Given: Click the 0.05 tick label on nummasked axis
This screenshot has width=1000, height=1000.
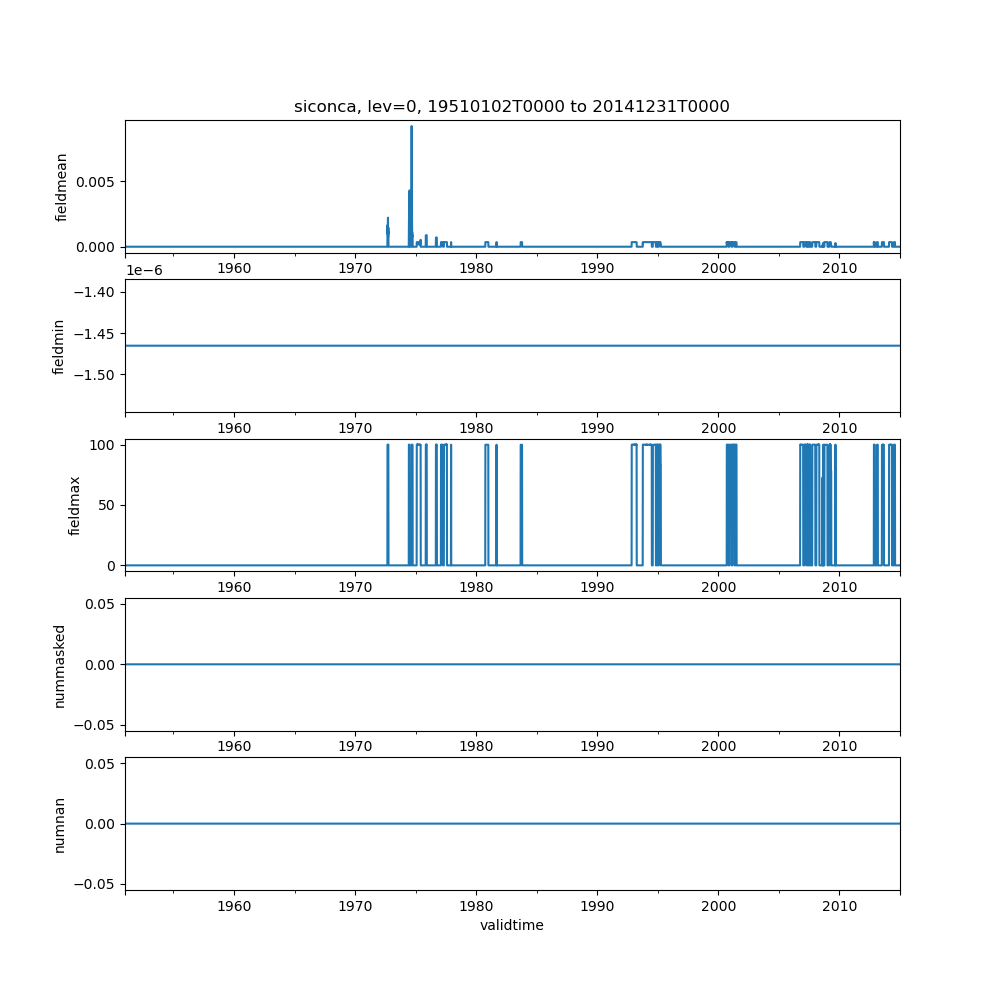Looking at the screenshot, I should pyautogui.click(x=99, y=604).
